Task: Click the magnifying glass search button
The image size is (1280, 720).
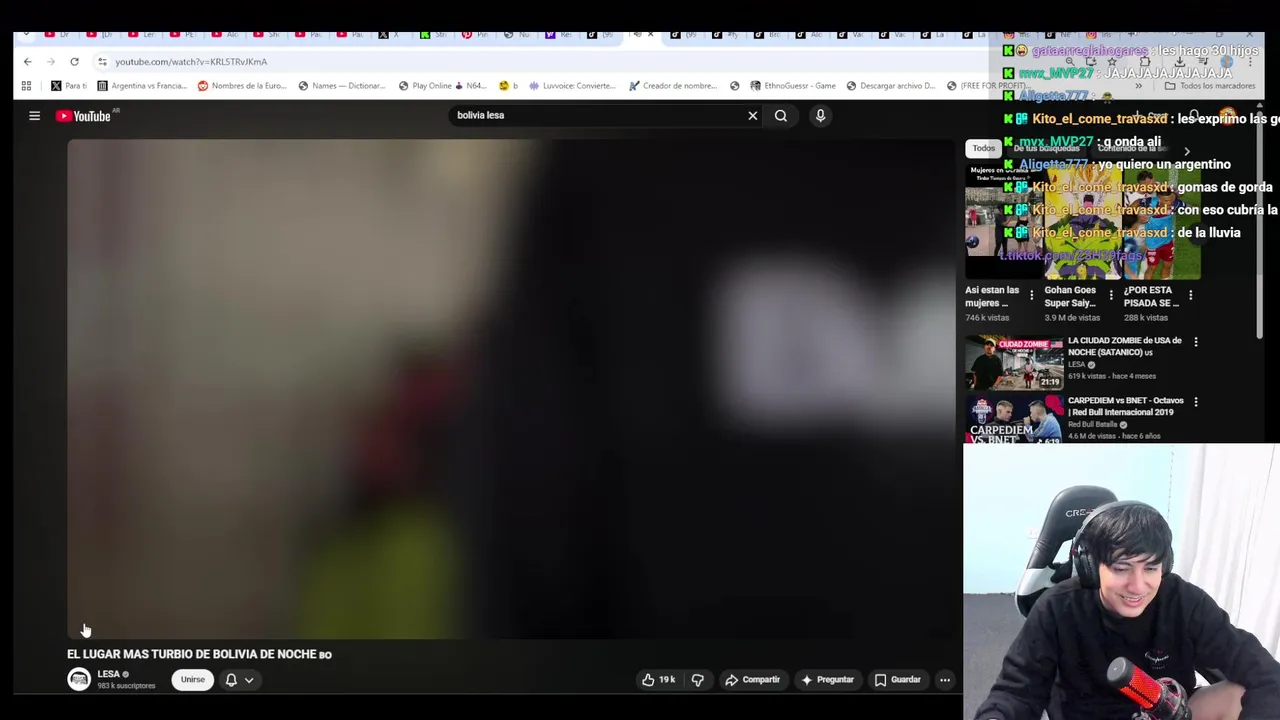Action: pos(781,116)
